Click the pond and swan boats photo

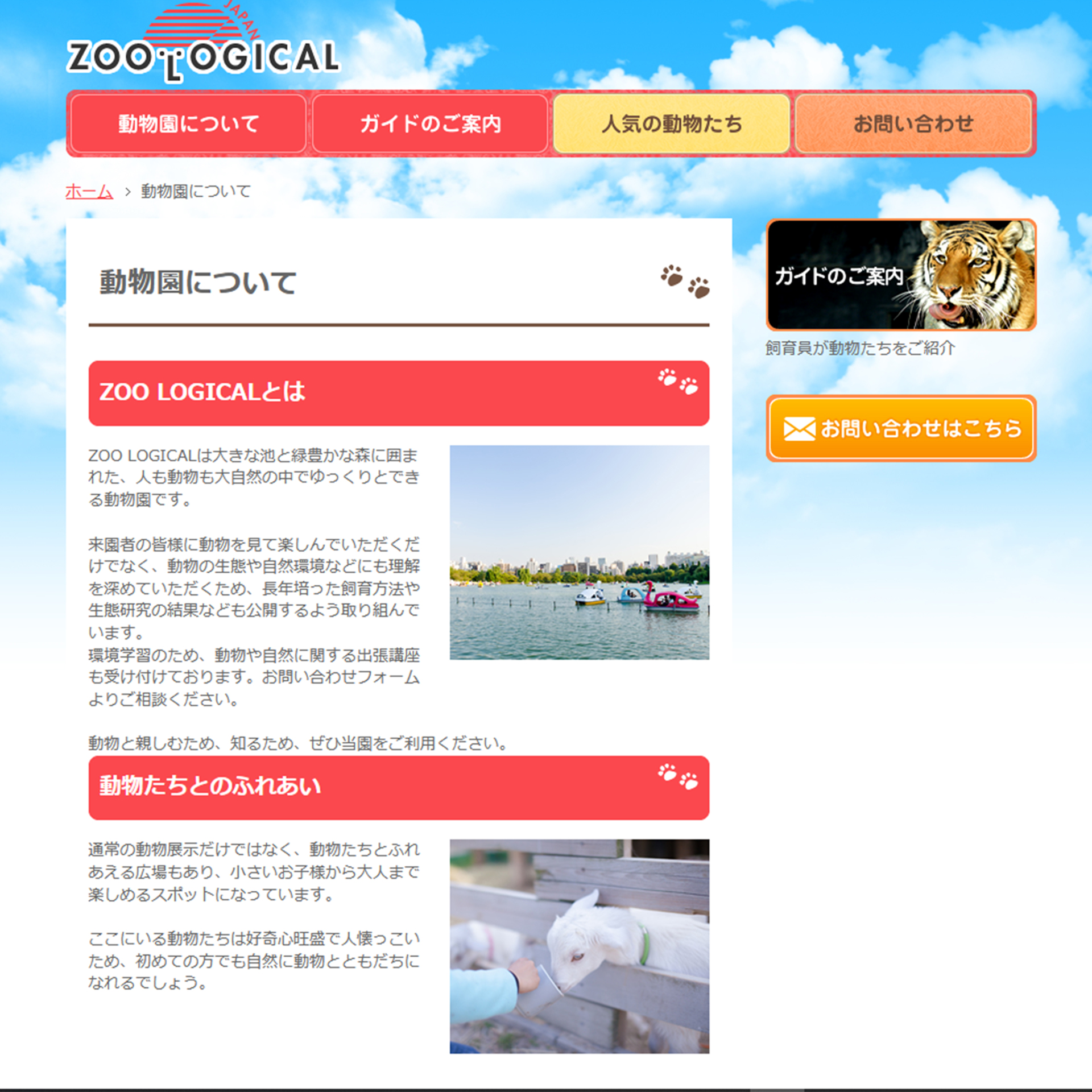[579, 552]
